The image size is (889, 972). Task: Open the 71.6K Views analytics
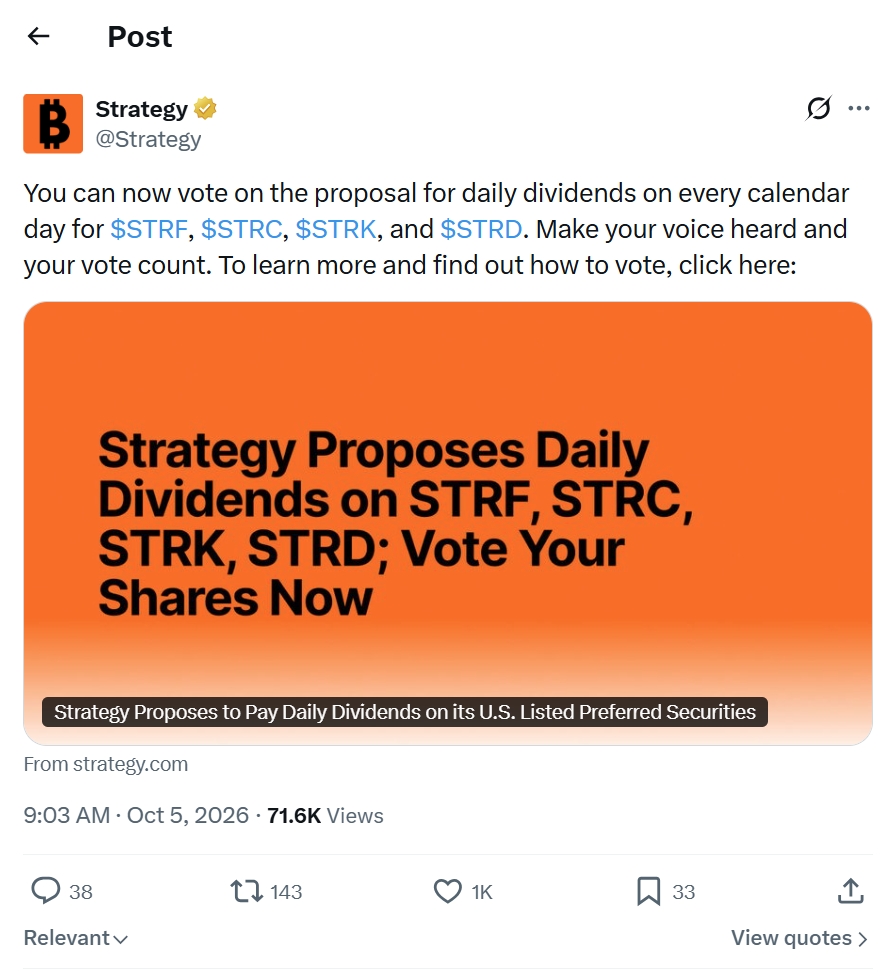coord(325,816)
